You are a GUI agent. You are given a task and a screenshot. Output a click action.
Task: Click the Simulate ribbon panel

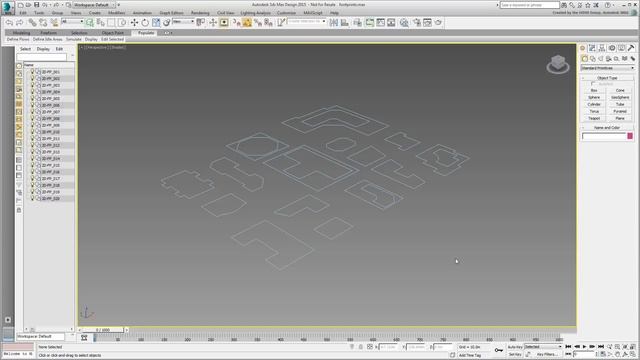74,39
